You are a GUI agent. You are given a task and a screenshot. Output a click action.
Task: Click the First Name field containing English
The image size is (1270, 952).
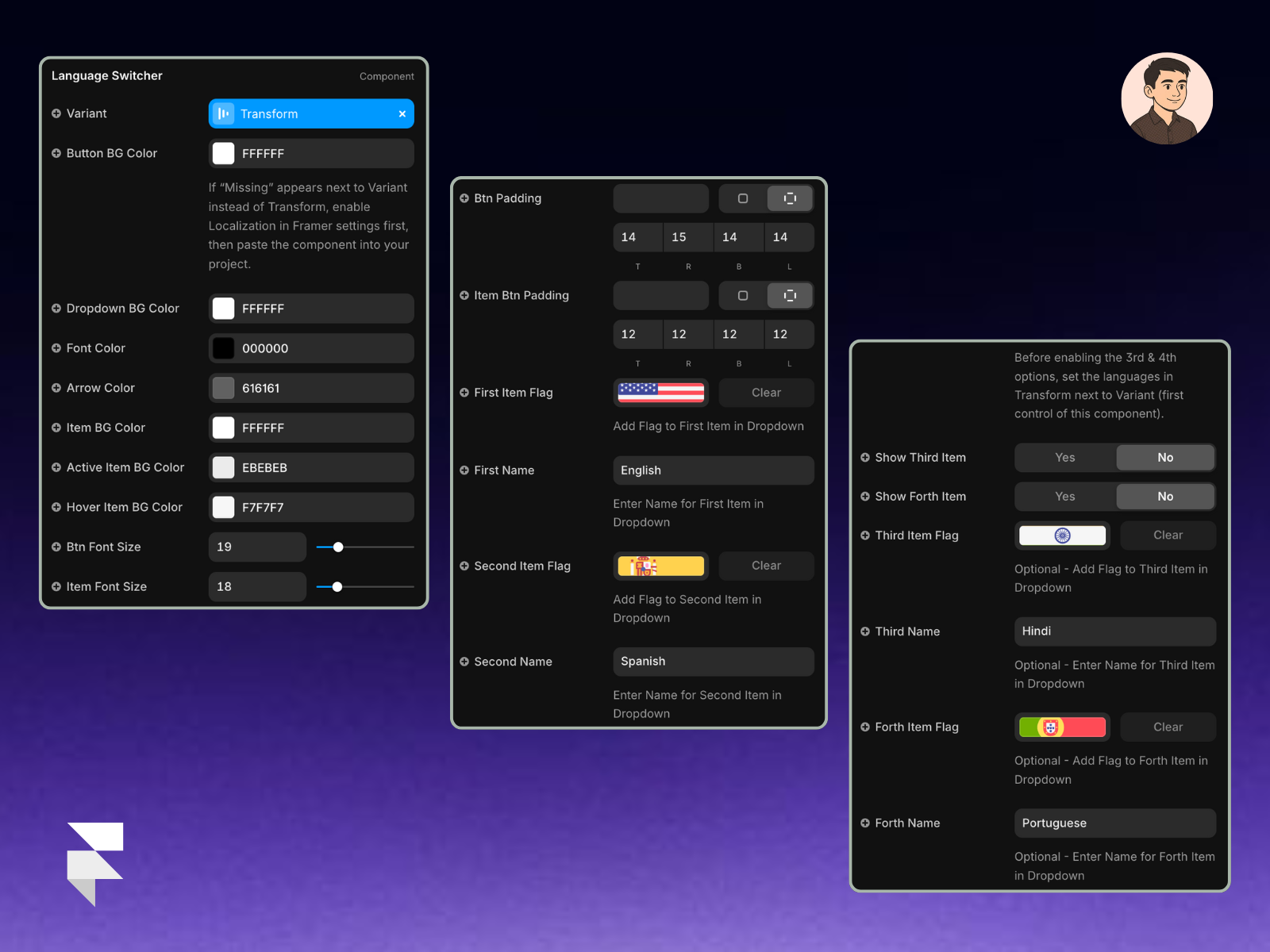[x=712, y=470]
